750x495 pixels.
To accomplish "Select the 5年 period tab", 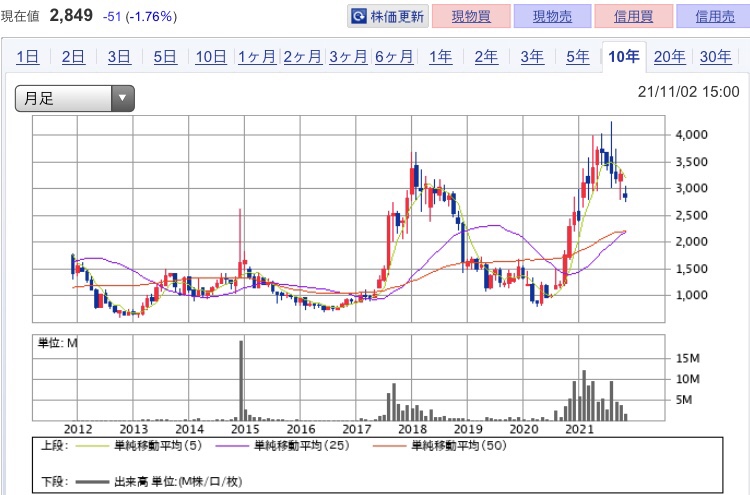I will tap(578, 57).
